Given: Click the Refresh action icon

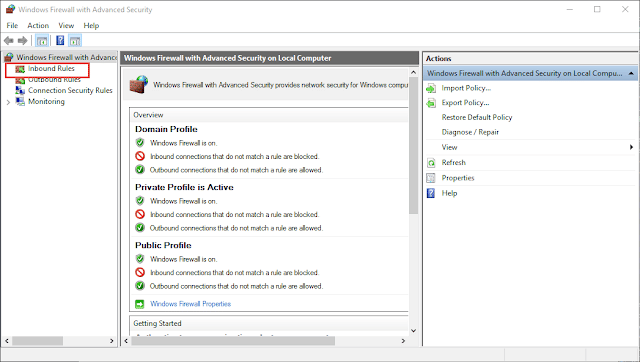Looking at the screenshot, I should (431, 163).
